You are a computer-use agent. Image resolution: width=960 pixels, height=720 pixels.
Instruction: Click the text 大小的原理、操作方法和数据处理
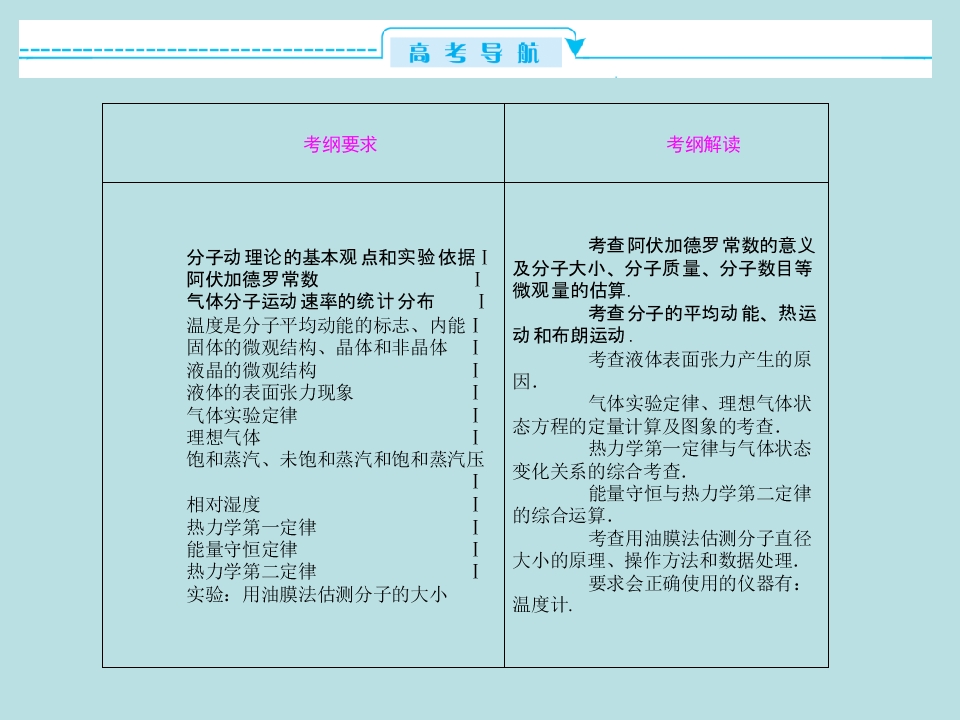[x=653, y=560]
